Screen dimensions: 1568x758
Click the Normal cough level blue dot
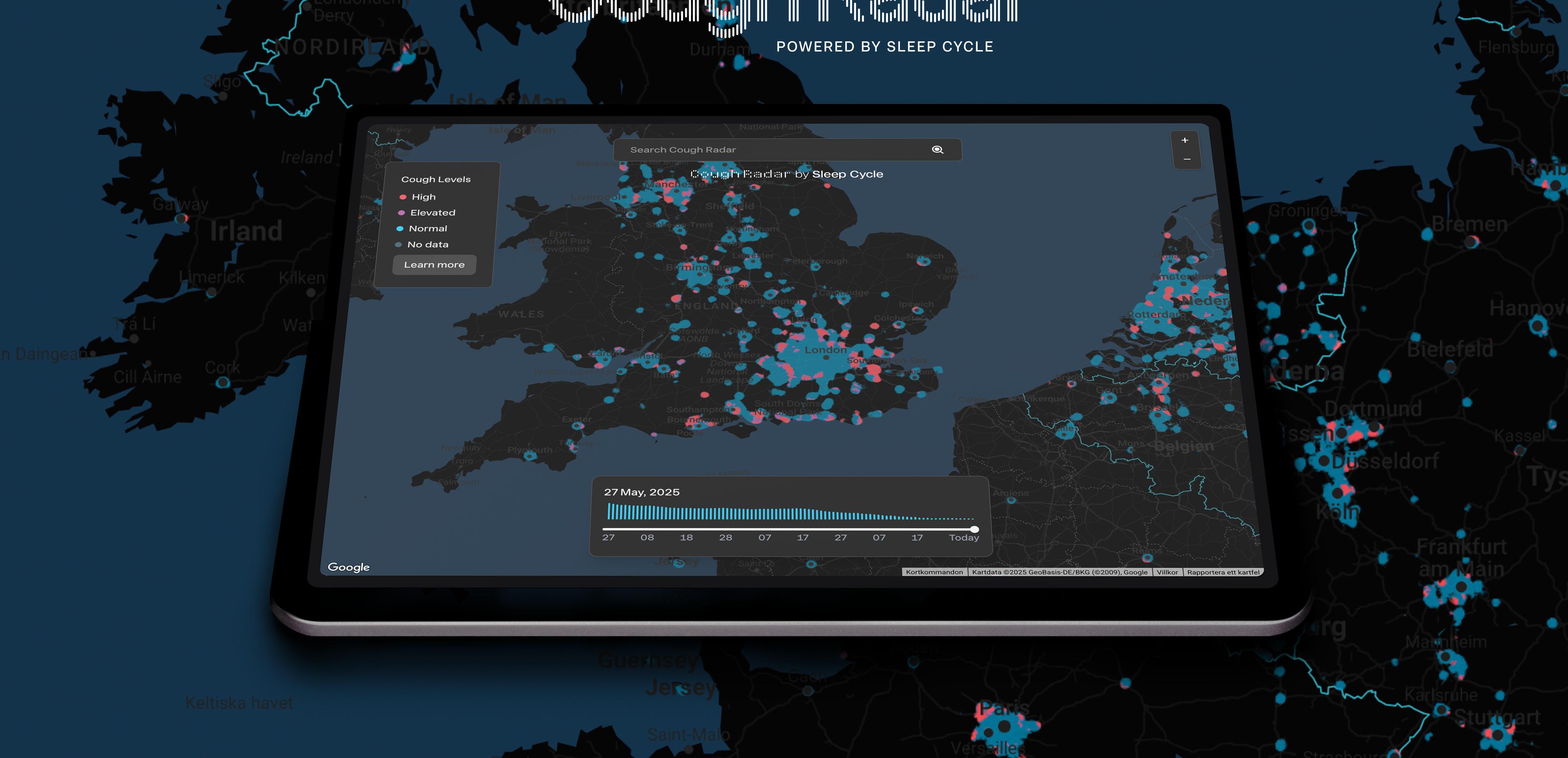tap(400, 229)
